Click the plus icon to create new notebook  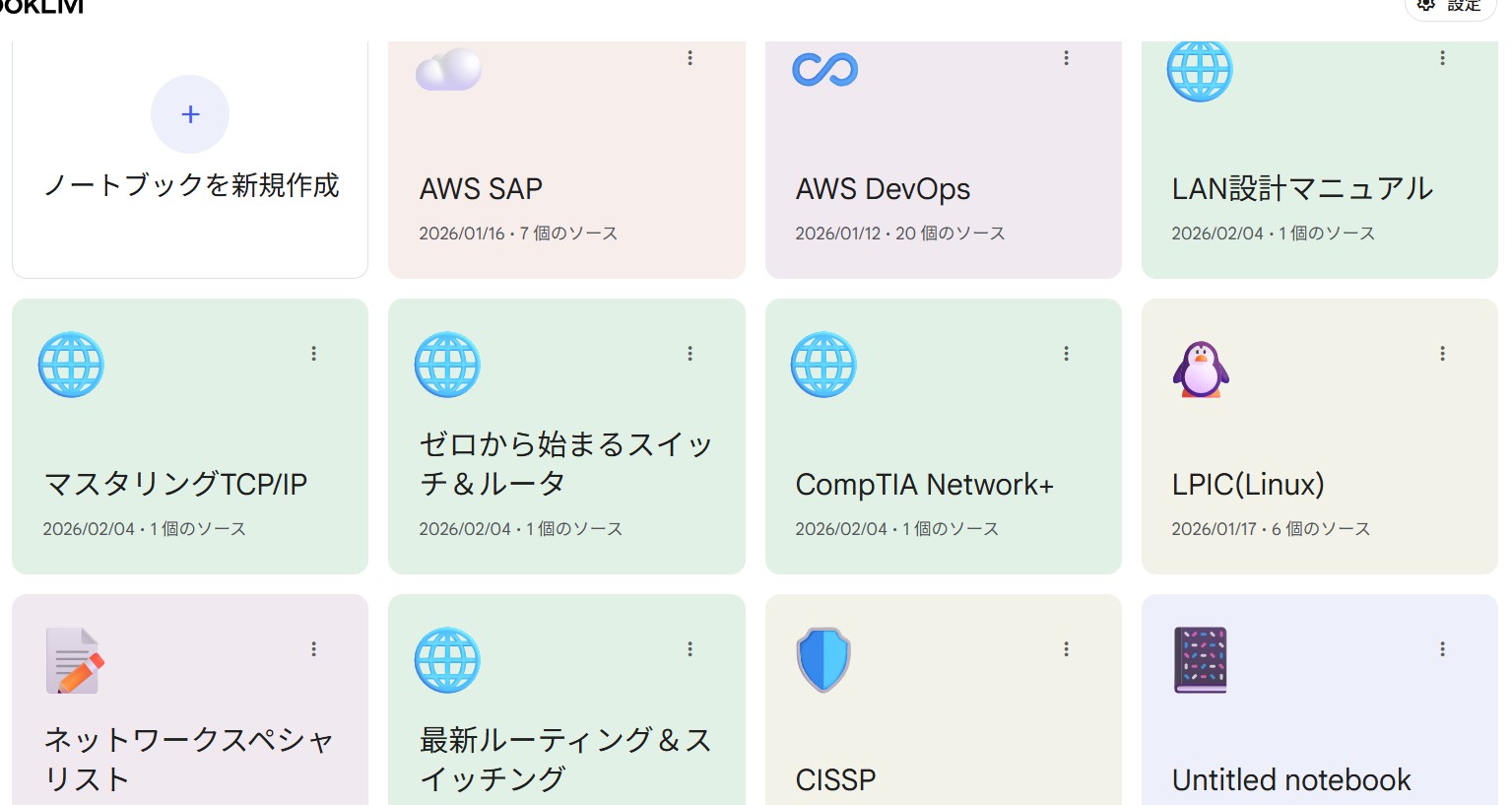(190, 114)
